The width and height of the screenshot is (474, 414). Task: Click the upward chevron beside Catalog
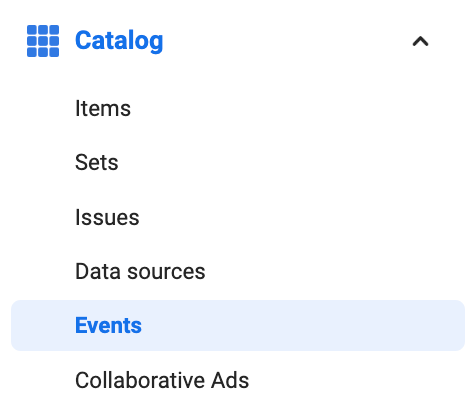tap(420, 41)
